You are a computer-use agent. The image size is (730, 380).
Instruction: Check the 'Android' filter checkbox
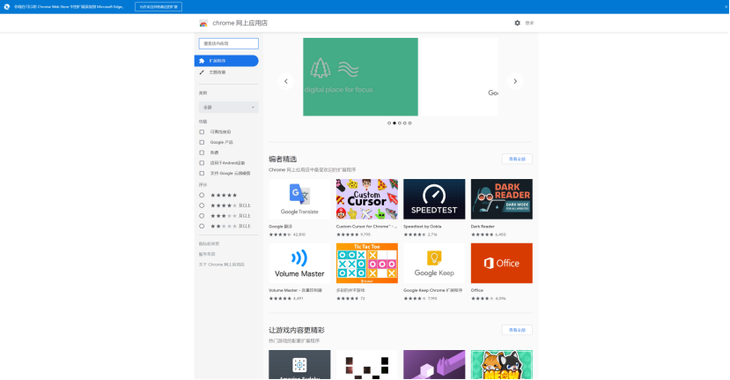(x=202, y=163)
